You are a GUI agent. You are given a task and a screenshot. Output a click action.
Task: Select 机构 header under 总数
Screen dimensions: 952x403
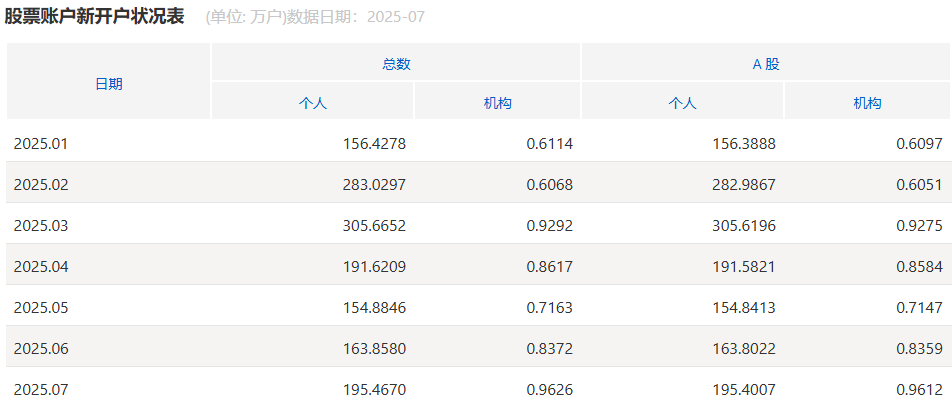[x=497, y=103]
